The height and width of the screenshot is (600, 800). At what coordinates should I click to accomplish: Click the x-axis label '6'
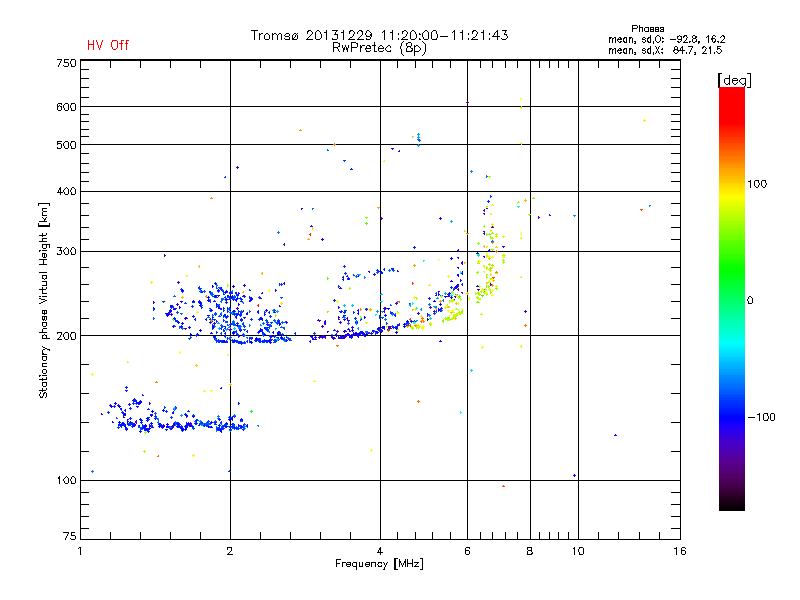[x=467, y=551]
